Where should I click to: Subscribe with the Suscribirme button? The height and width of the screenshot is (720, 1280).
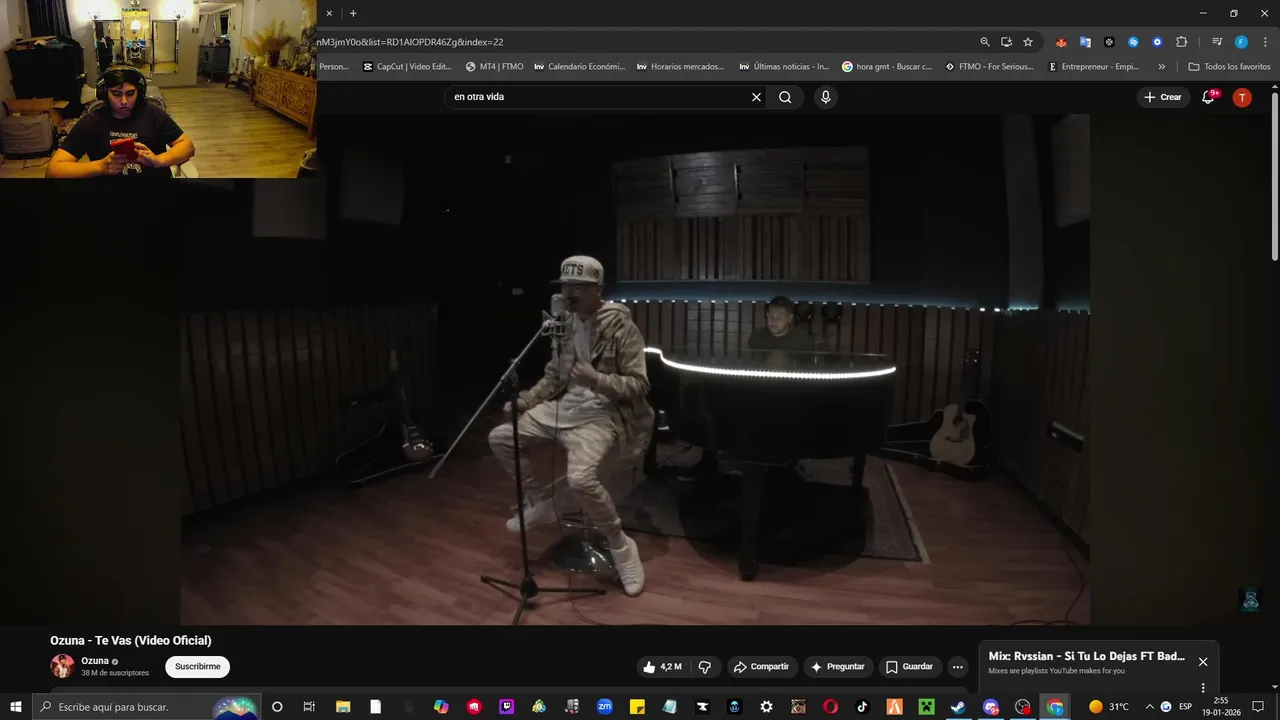tap(197, 667)
